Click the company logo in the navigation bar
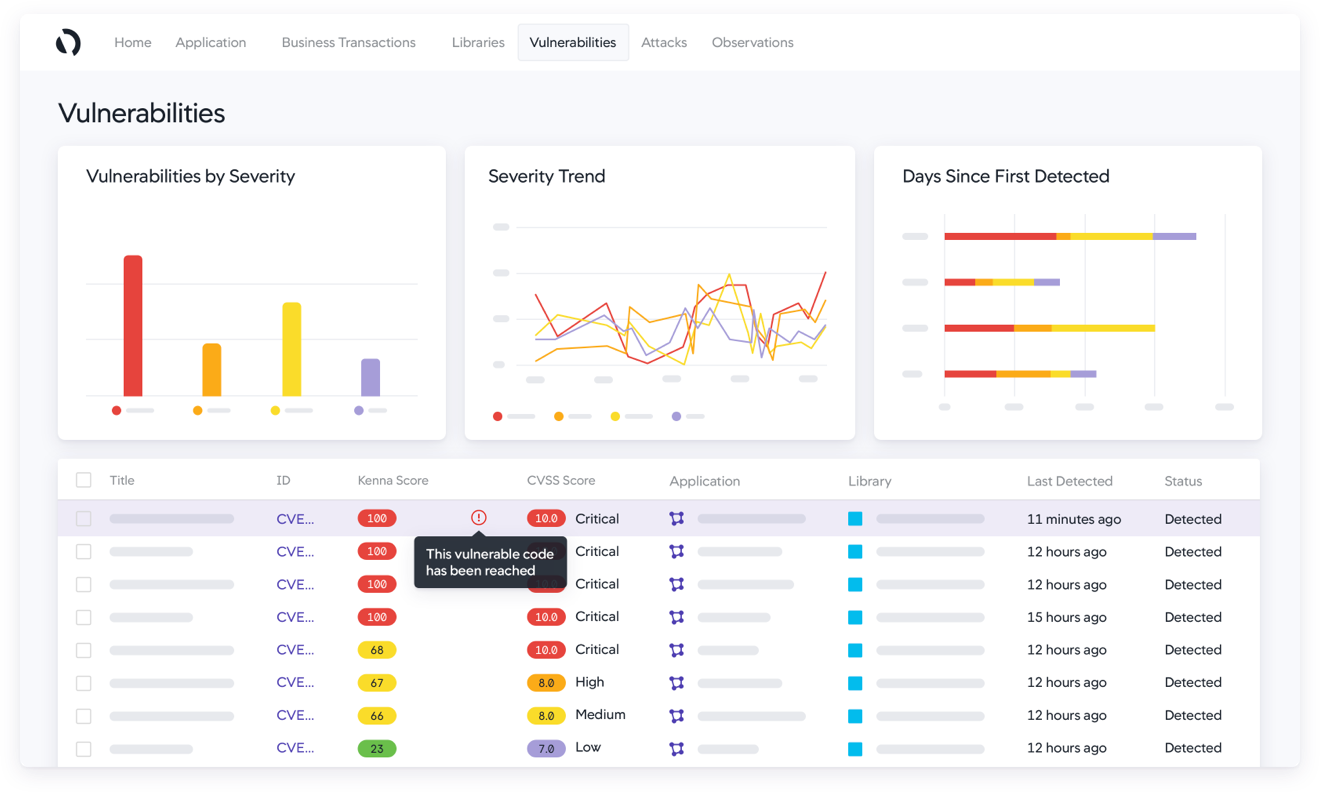The image size is (1320, 792). tap(68, 42)
